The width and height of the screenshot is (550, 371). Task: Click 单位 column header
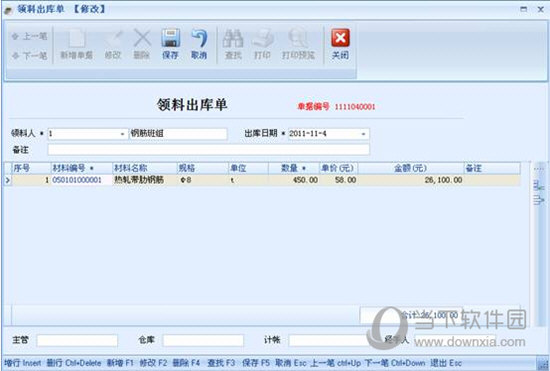click(249, 168)
